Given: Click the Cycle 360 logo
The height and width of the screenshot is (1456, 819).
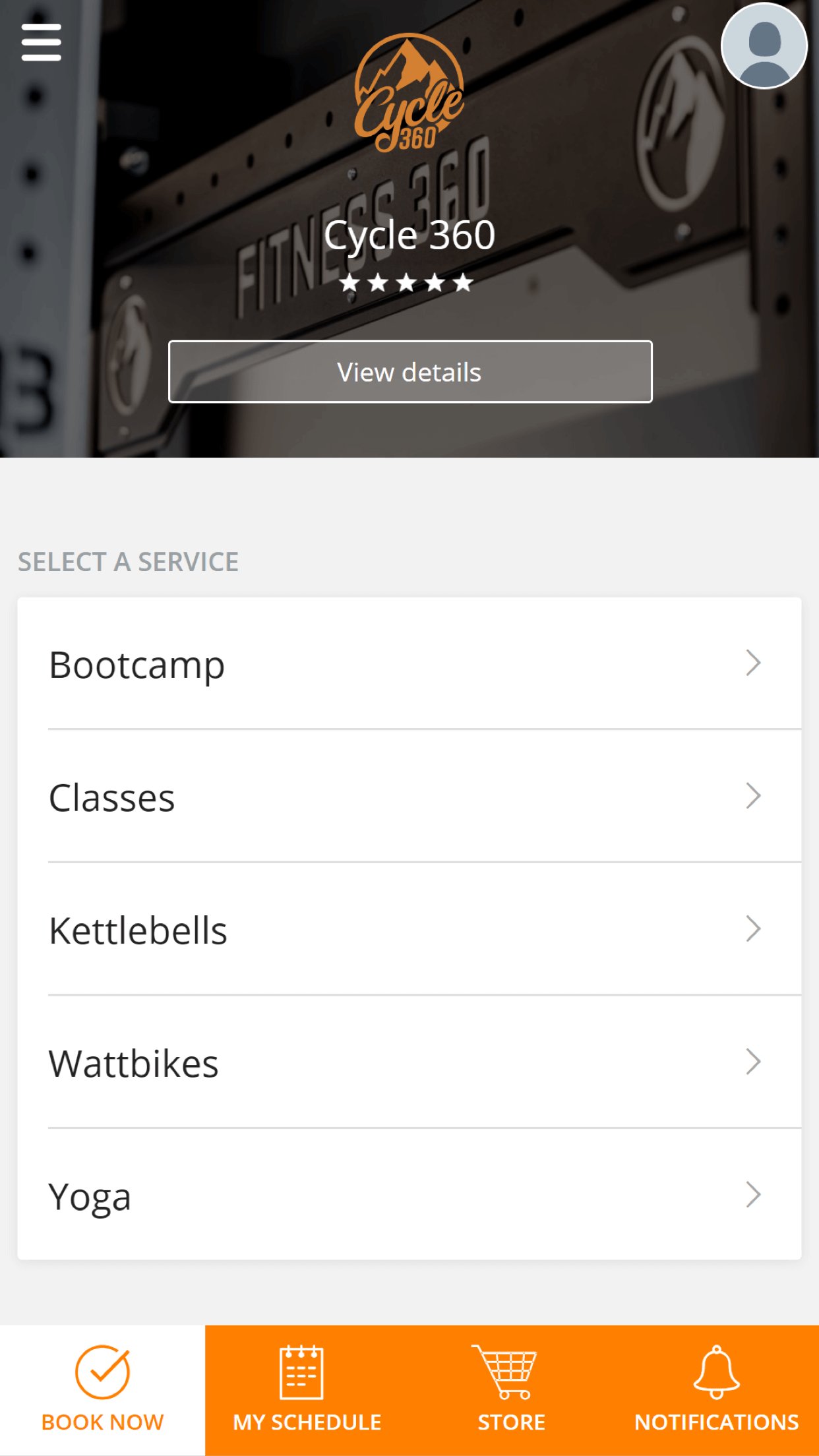Looking at the screenshot, I should click(x=409, y=89).
